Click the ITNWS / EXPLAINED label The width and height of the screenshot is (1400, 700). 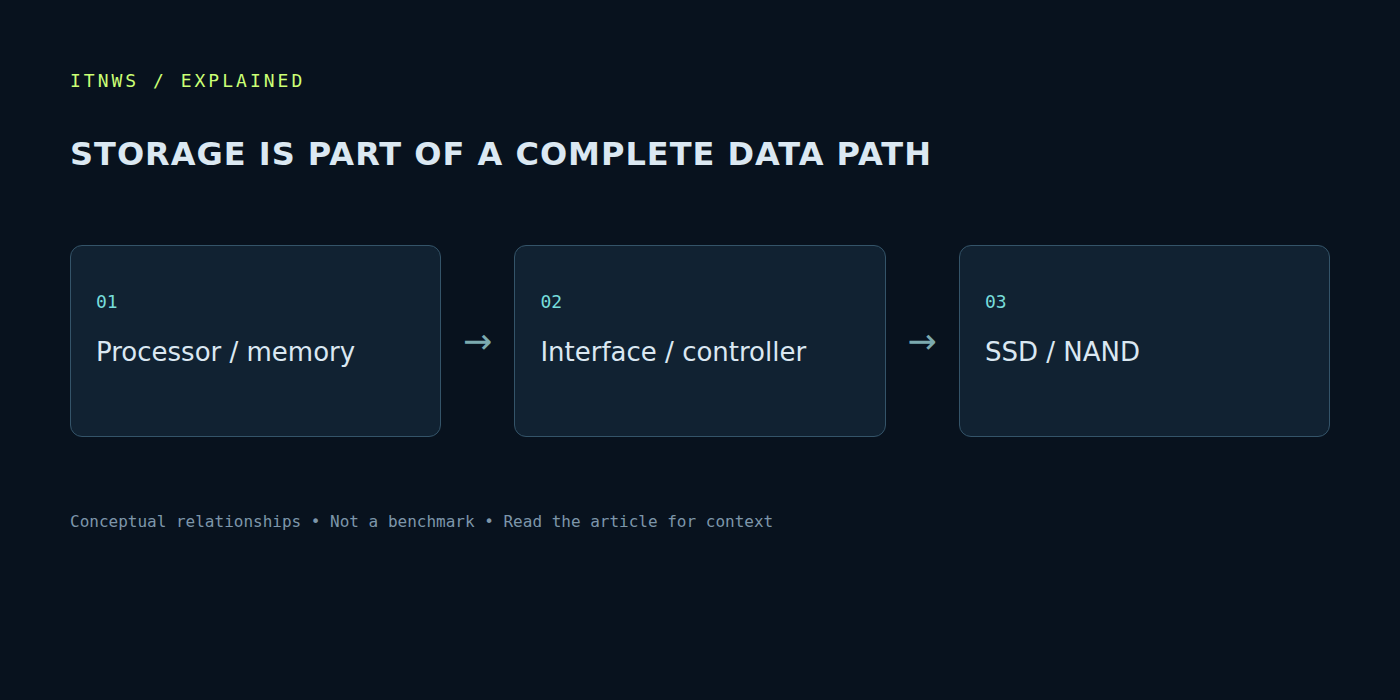187,81
